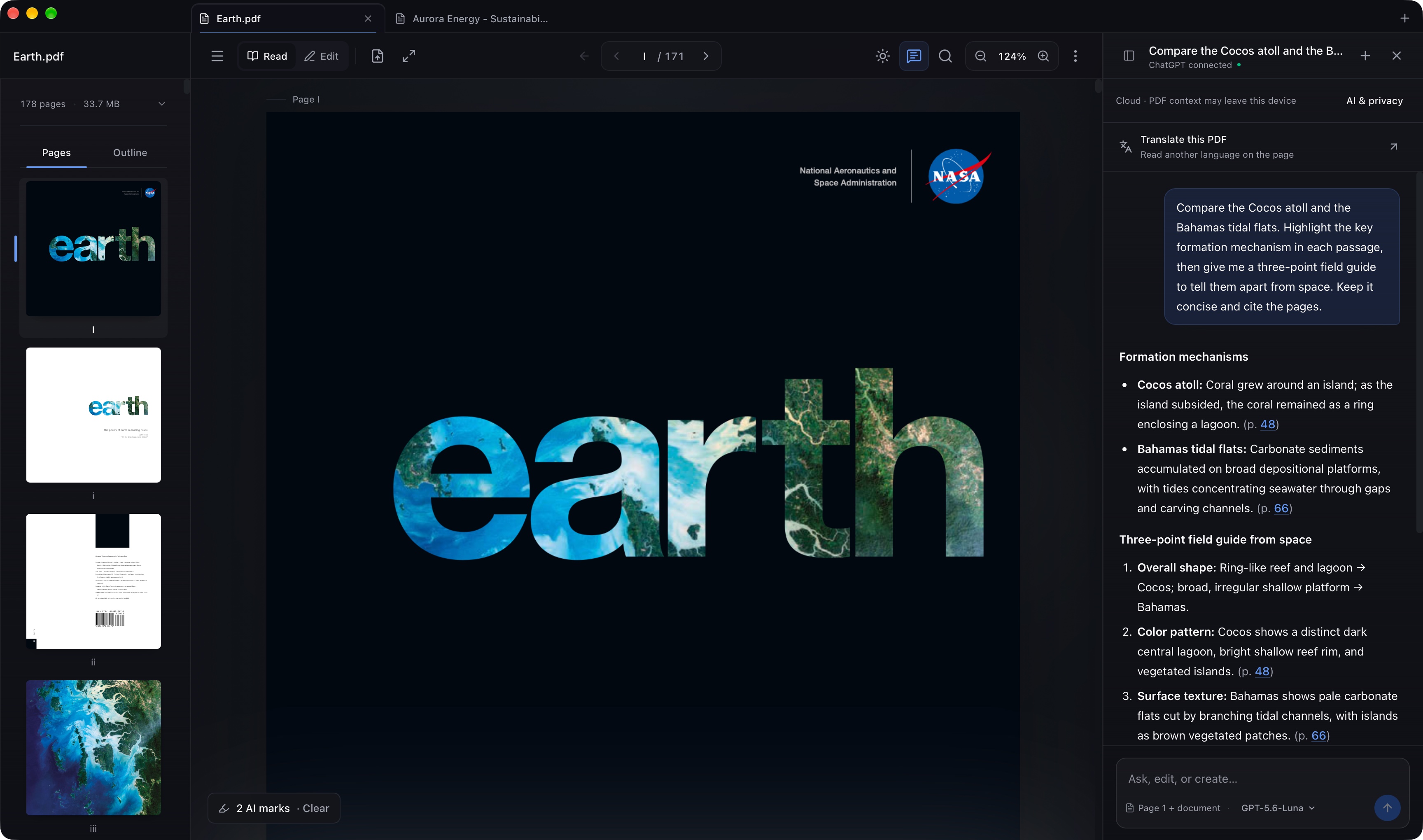Open page 66 citation under Surface texture

coord(1319,735)
